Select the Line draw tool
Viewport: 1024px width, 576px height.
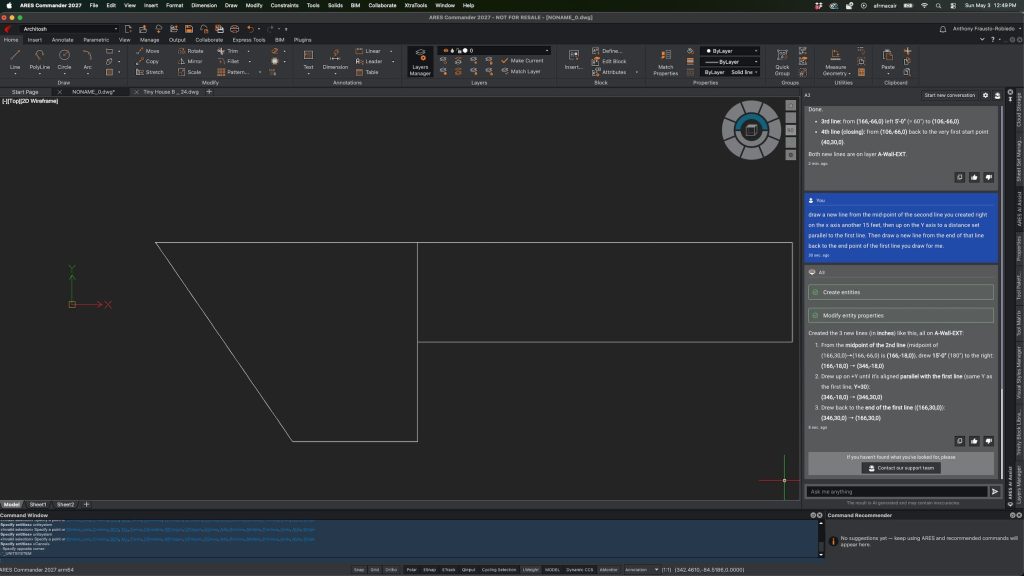[x=14, y=59]
